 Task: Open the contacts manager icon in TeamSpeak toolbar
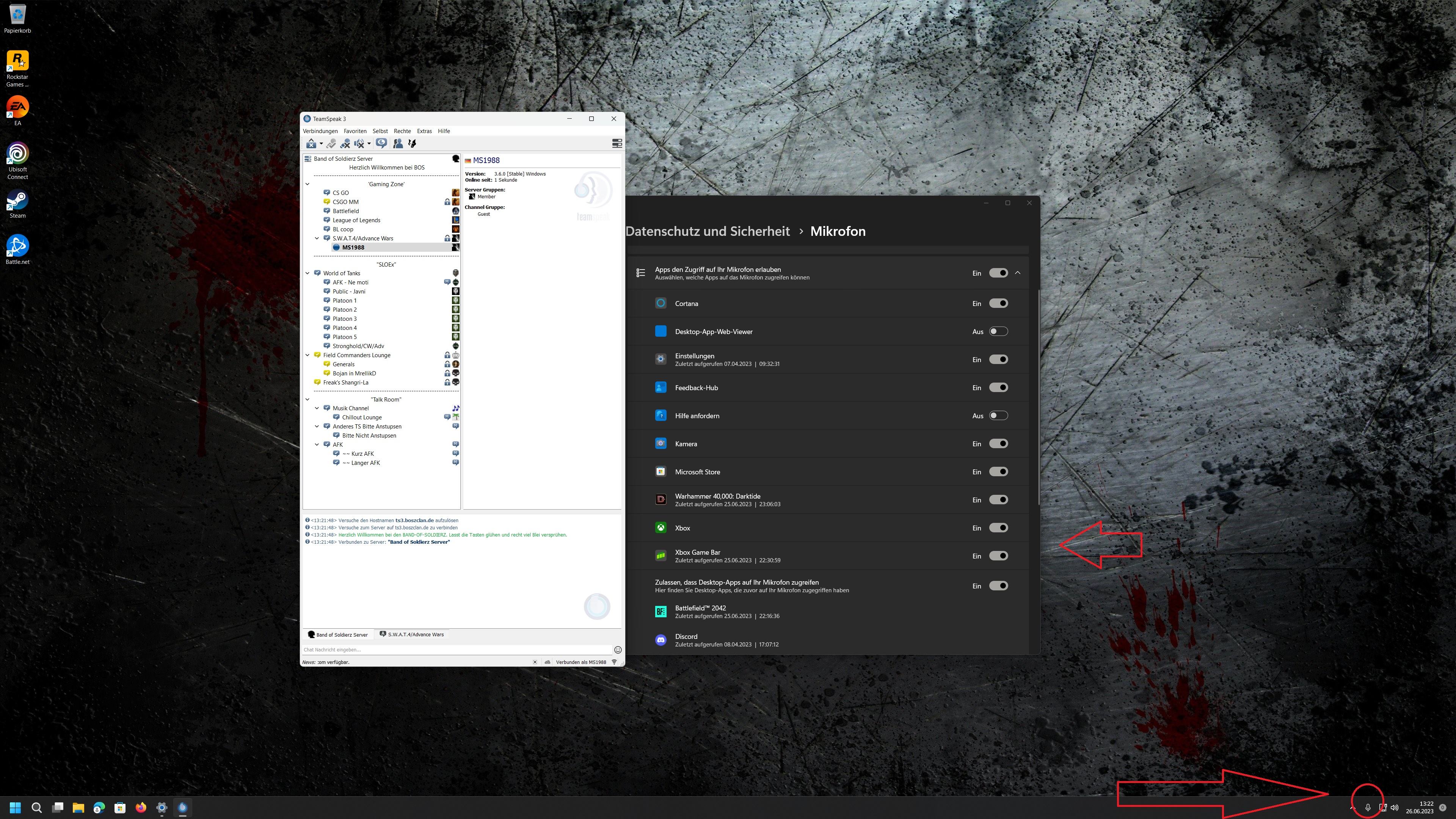coord(398,144)
